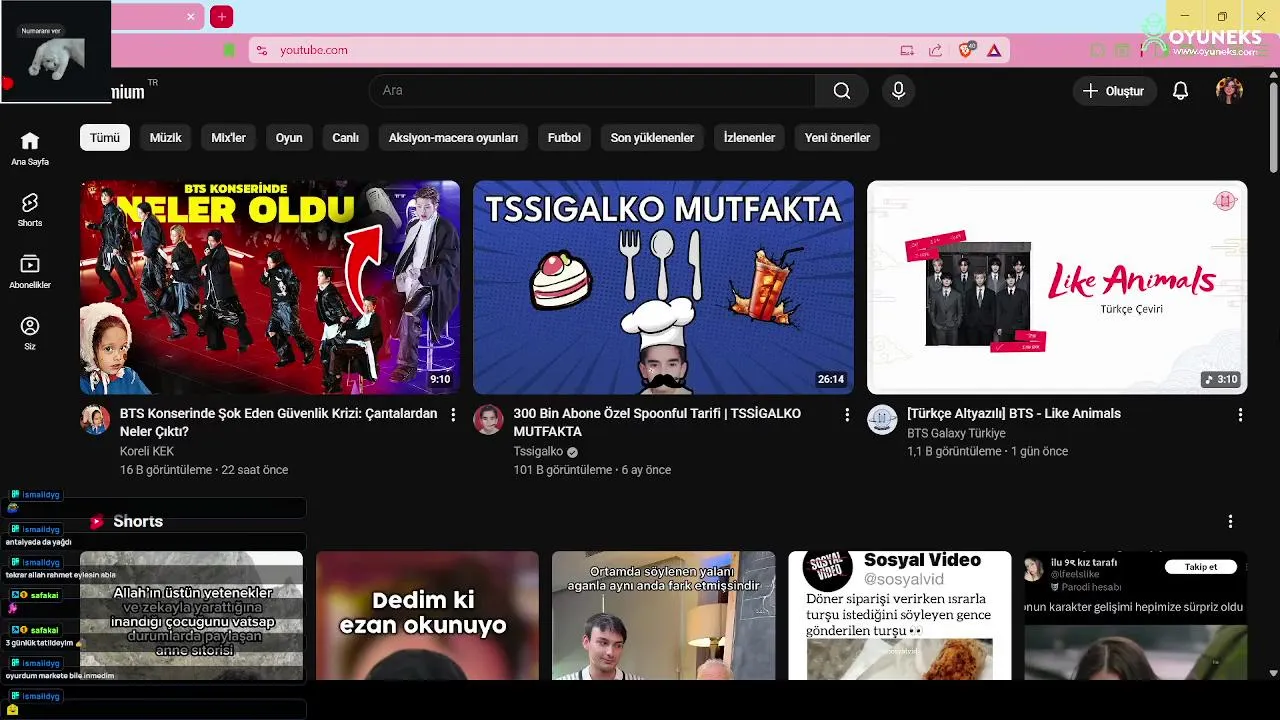The image size is (1280, 720).
Task: Play the Tssigalko Mutfakta thumbnail
Action: [x=663, y=287]
